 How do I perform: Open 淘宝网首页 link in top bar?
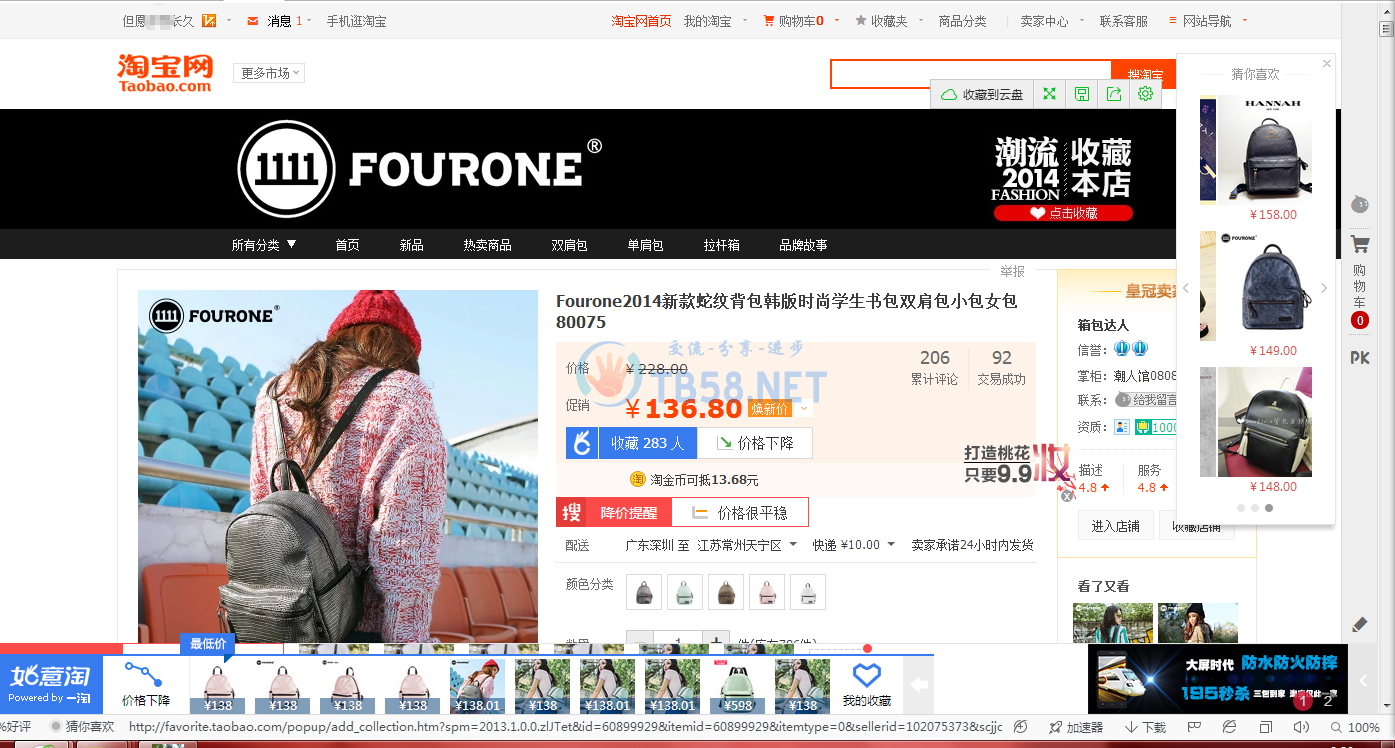coord(641,21)
